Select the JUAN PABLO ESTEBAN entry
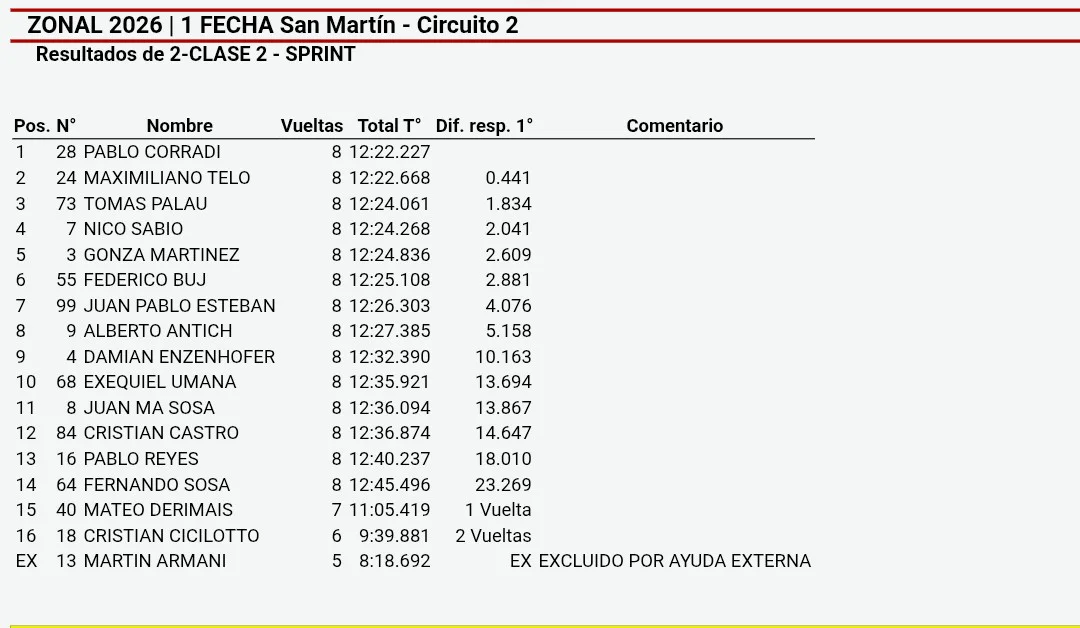This screenshot has width=1080, height=628. point(179,306)
